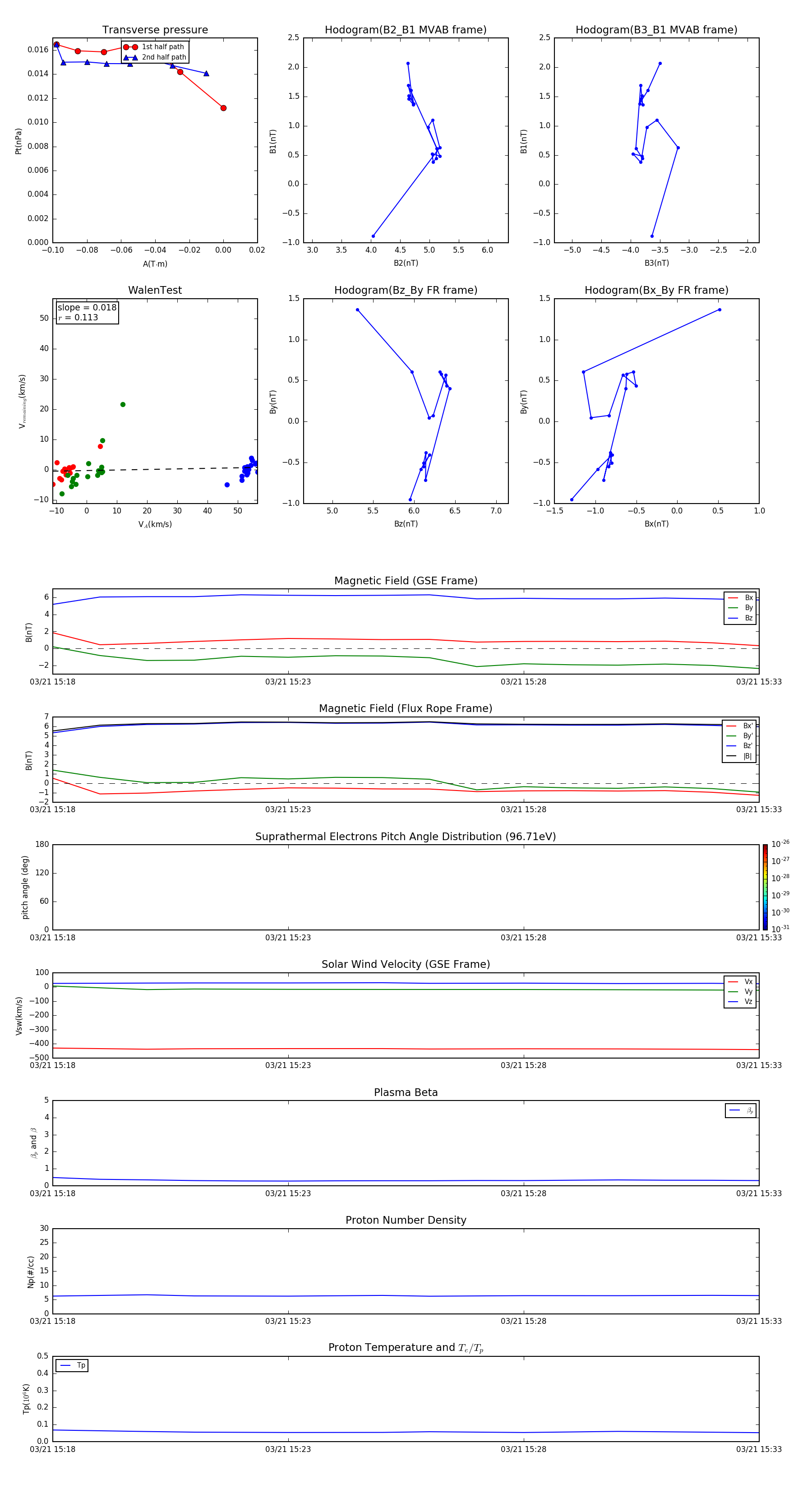The height and width of the screenshot is (1489, 812).
Task: Click the 'Tp(10^6K)' y-axis label
Action: point(26,1399)
